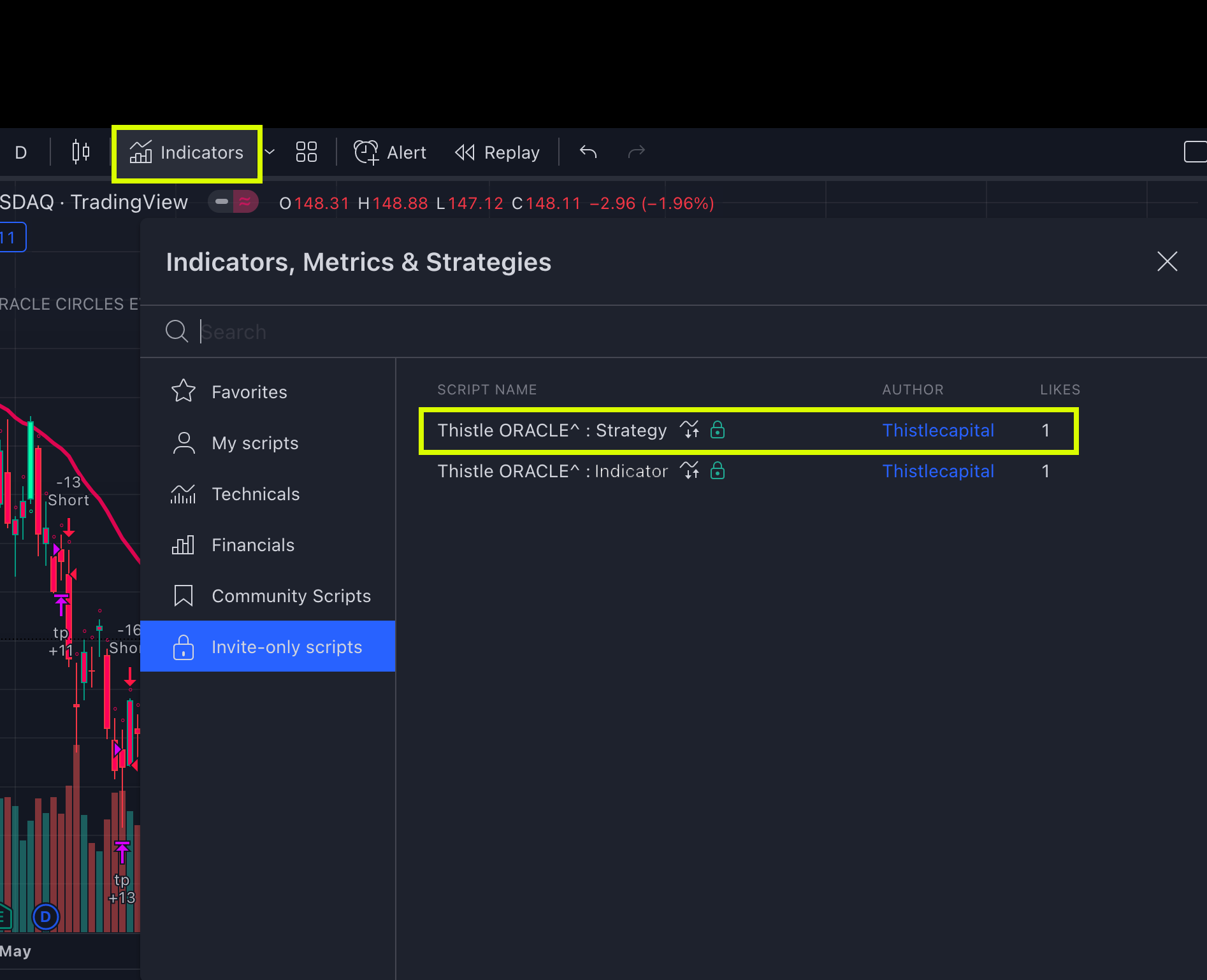The height and width of the screenshot is (980, 1207).
Task: Add Thistle ORACLE^ : Strategy script
Action: [552, 431]
